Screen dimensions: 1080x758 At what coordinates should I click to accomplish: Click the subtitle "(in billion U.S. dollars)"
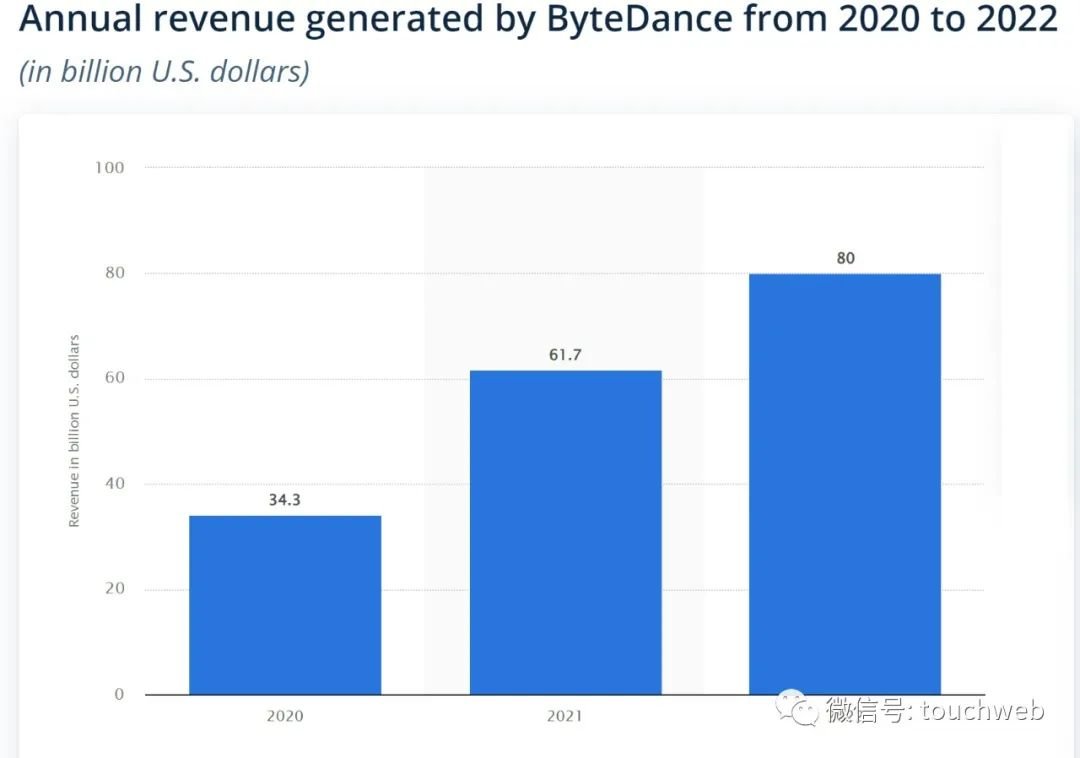point(164,72)
